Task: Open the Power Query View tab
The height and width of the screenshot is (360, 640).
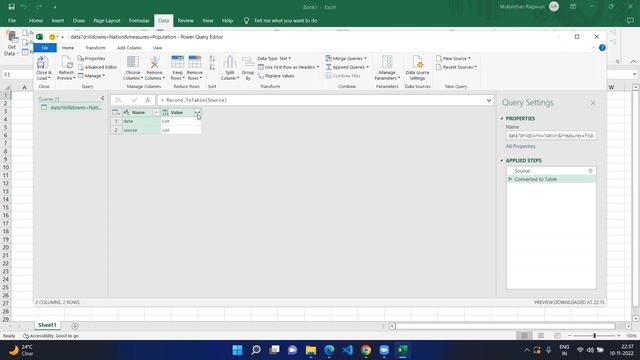Action: pyautogui.click(x=157, y=48)
